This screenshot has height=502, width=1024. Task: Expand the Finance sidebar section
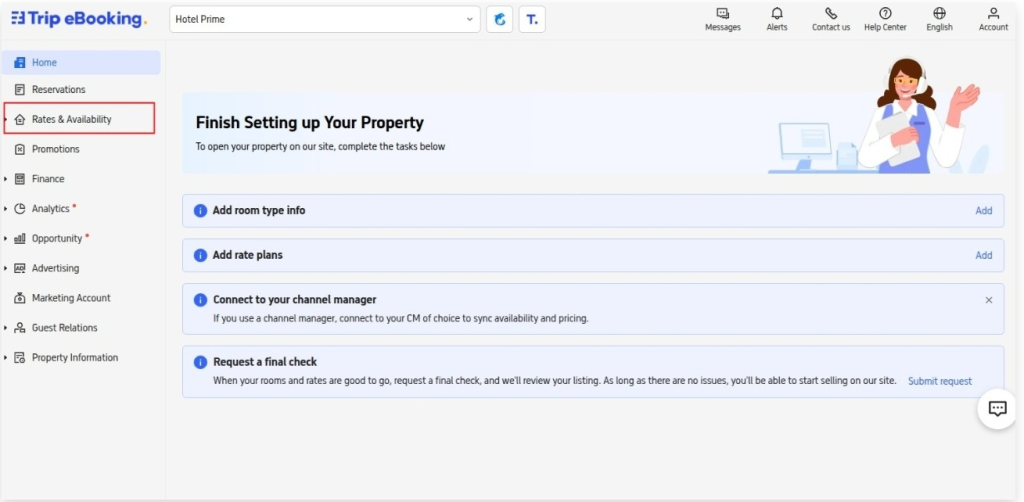coord(48,179)
